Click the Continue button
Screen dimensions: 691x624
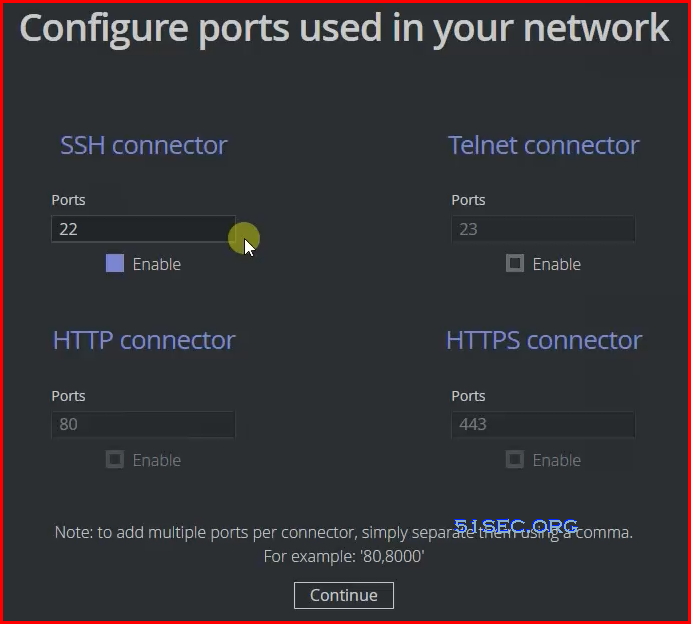pyautogui.click(x=344, y=595)
